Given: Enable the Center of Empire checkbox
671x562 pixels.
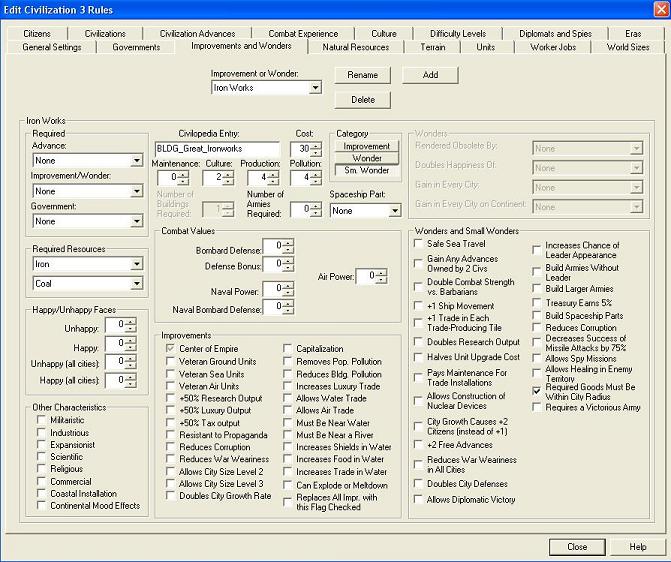Looking at the screenshot, I should coord(172,347).
